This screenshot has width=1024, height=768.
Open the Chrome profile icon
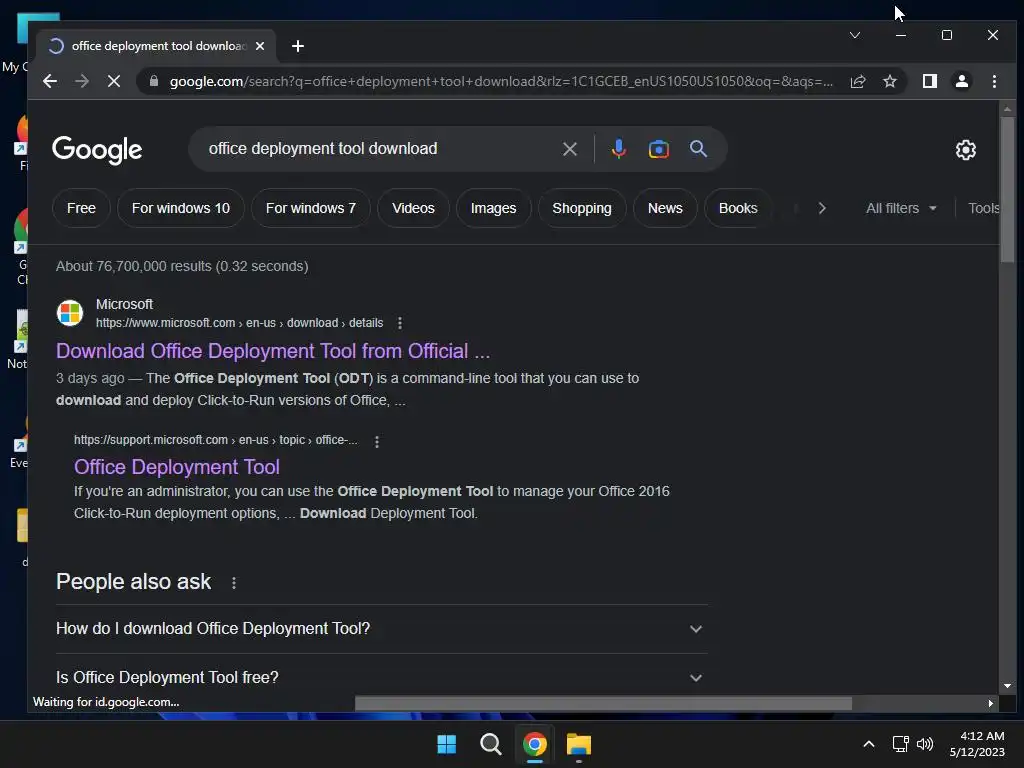click(x=962, y=81)
